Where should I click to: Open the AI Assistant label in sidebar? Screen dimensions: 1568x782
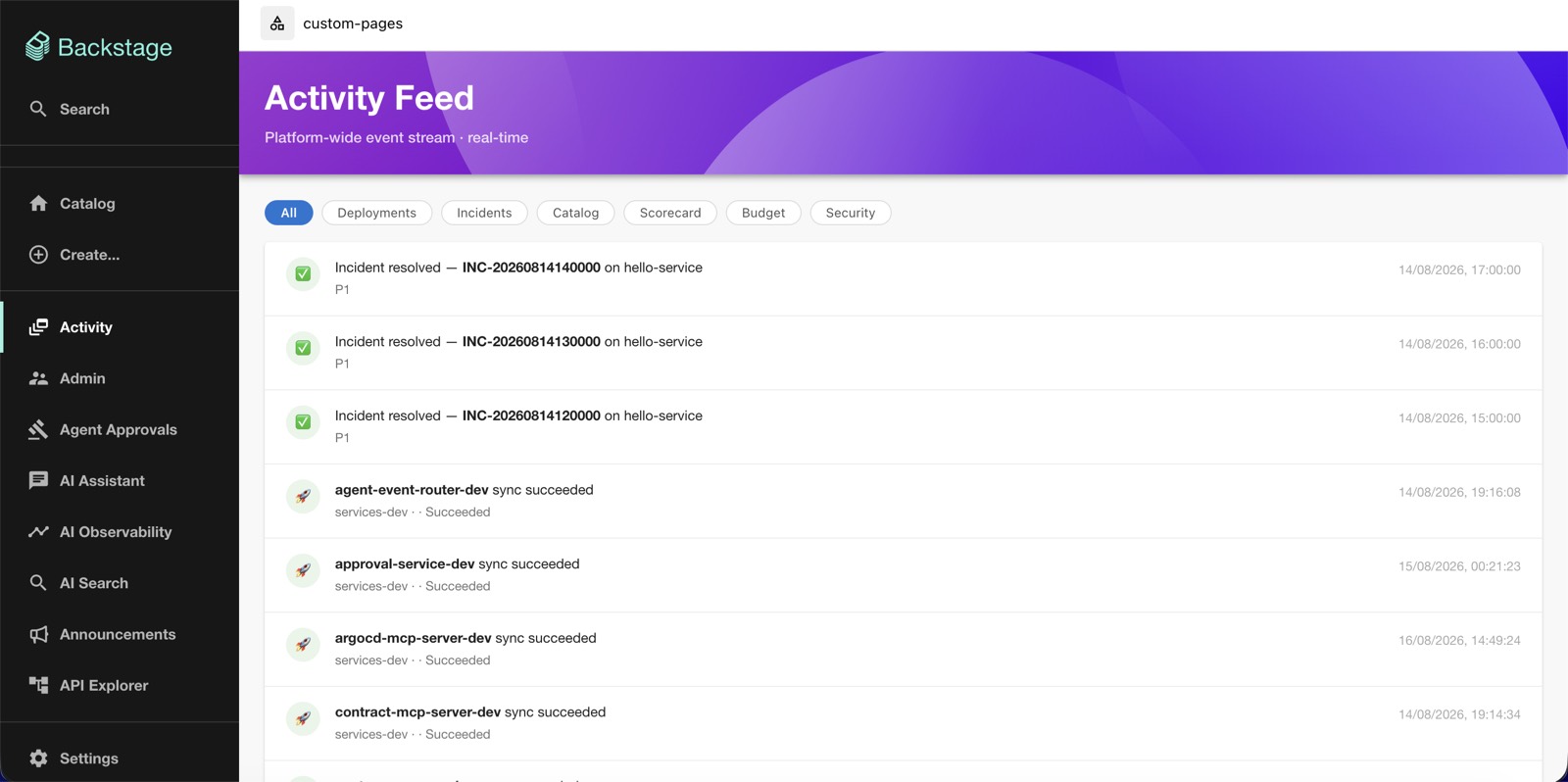coord(102,480)
